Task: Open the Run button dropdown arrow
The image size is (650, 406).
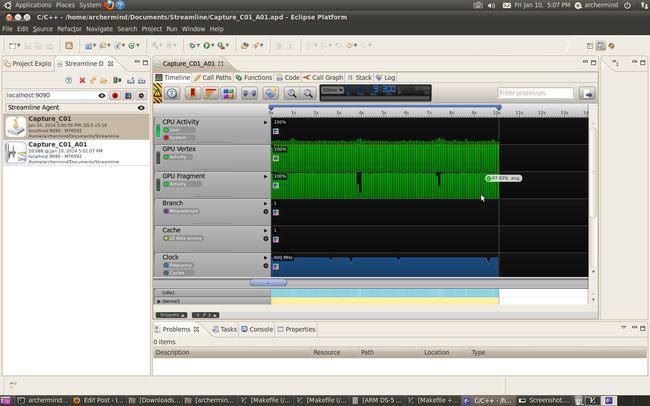Action: coord(212,46)
